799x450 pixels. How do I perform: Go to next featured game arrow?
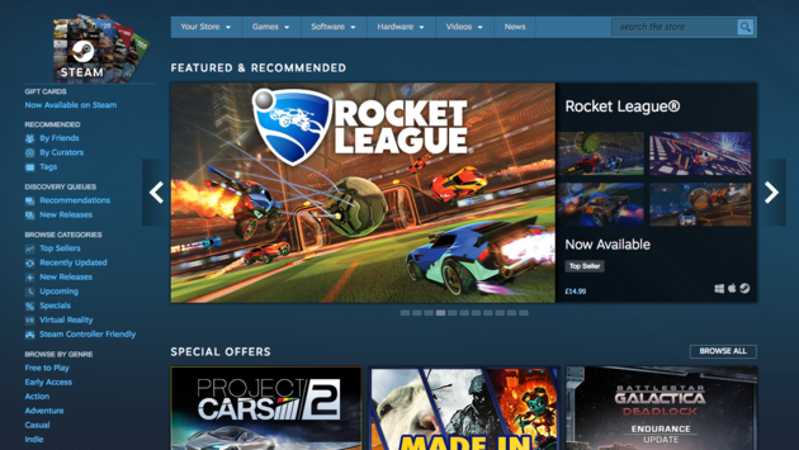coord(771,192)
